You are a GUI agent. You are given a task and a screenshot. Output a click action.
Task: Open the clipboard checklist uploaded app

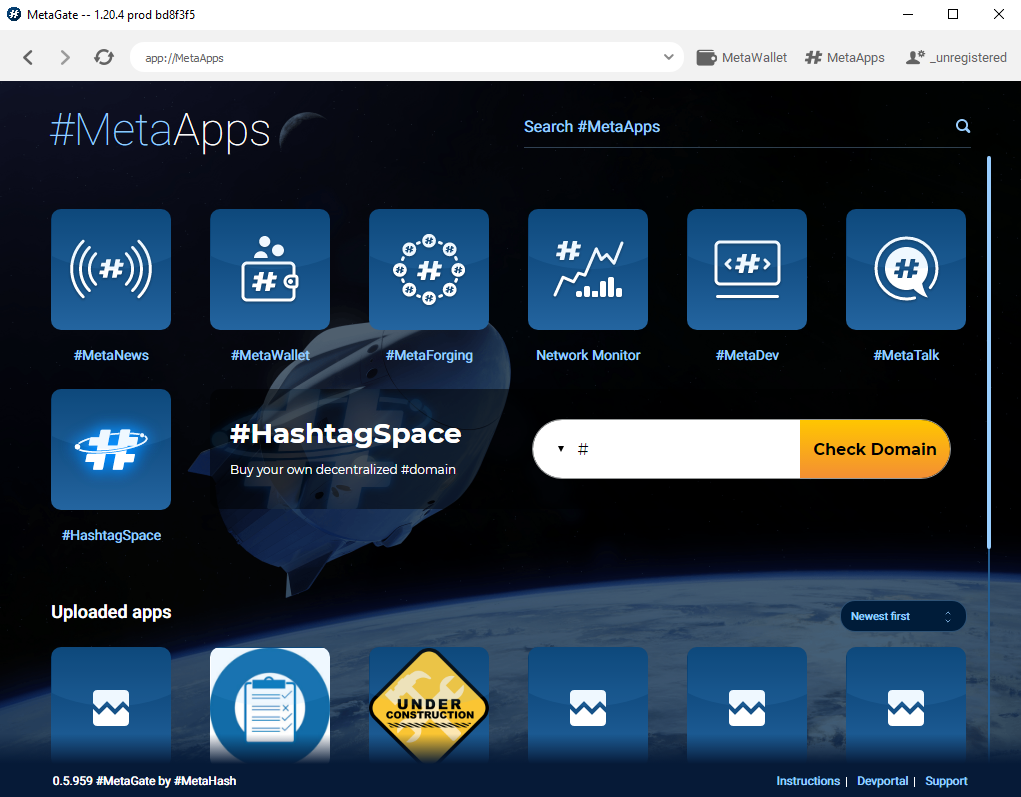tap(270, 705)
